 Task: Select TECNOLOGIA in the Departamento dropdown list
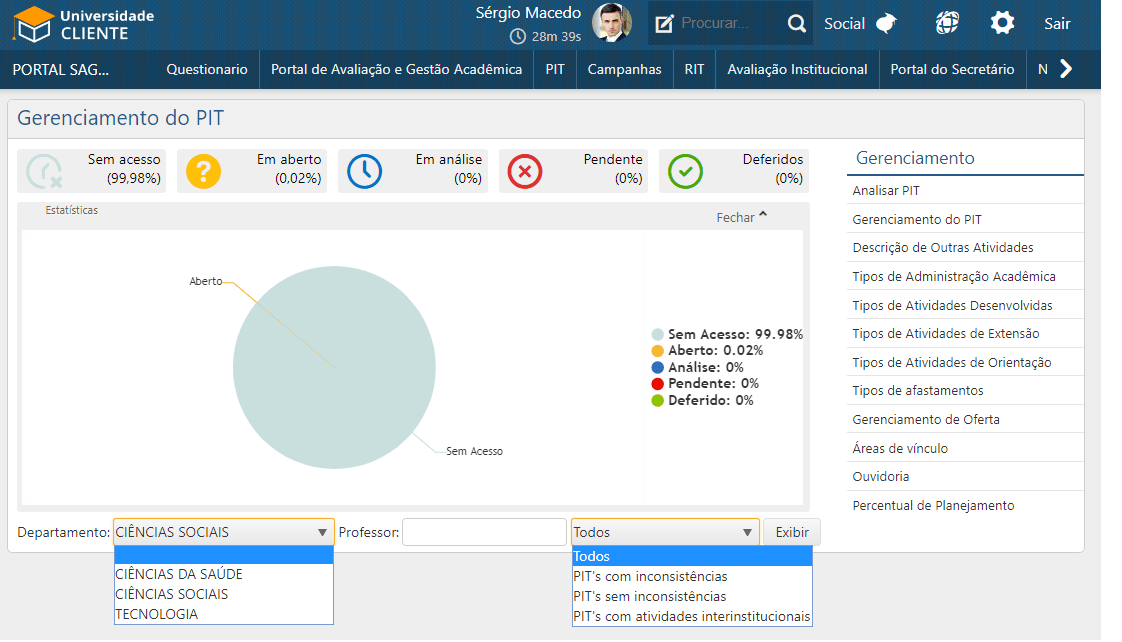coord(157,615)
